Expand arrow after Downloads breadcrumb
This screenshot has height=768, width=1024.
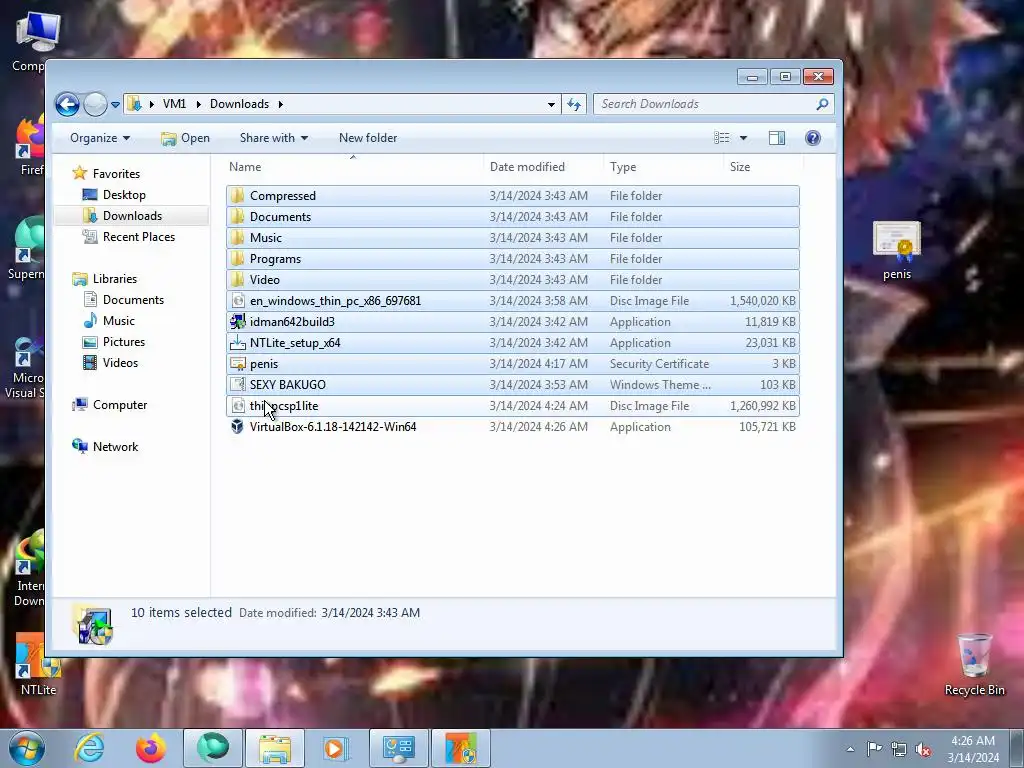(281, 104)
